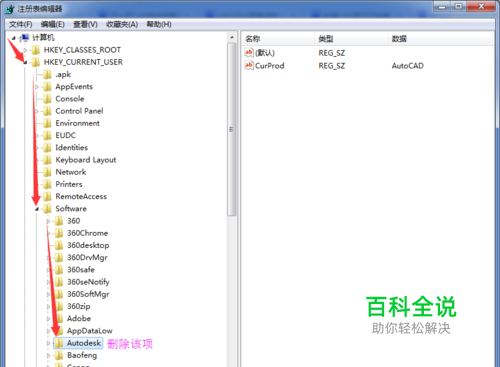This screenshot has height=367, width=500.
Task: Click the RemoteAccess folder icon
Action: [x=47, y=196]
